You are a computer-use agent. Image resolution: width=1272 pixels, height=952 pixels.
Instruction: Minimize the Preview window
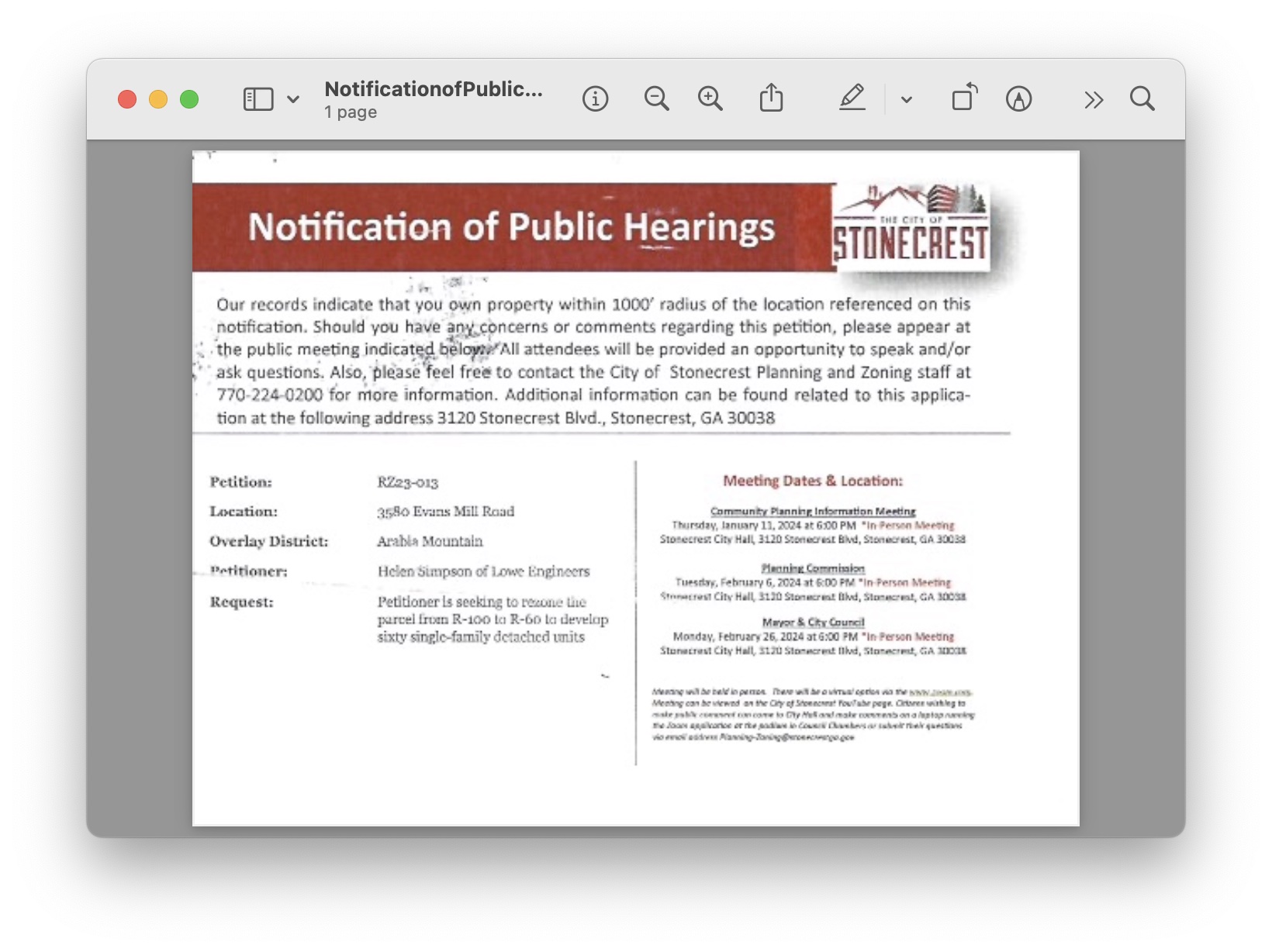pyautogui.click(x=158, y=99)
